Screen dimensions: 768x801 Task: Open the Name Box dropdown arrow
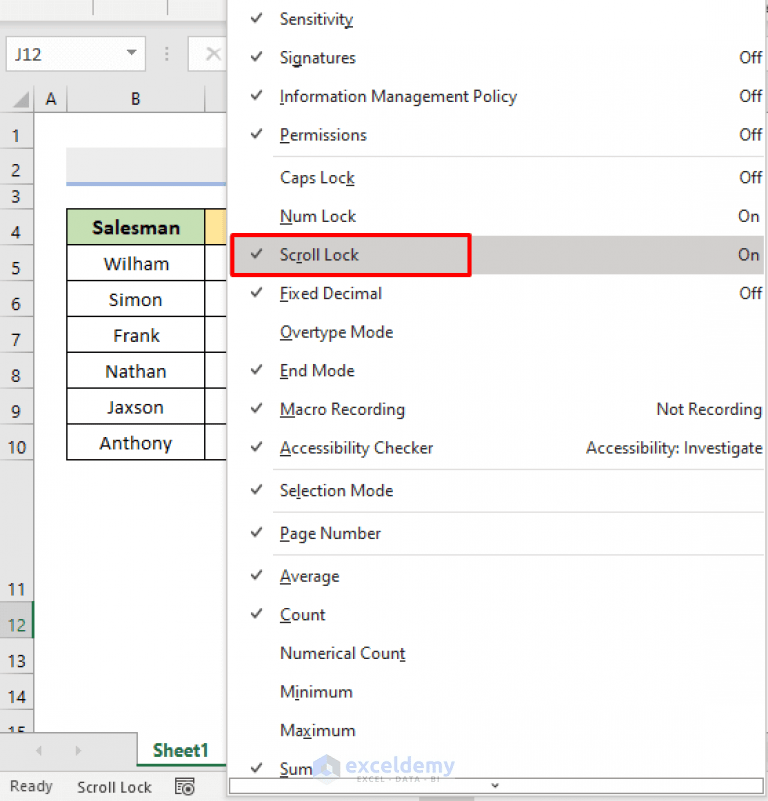132,53
